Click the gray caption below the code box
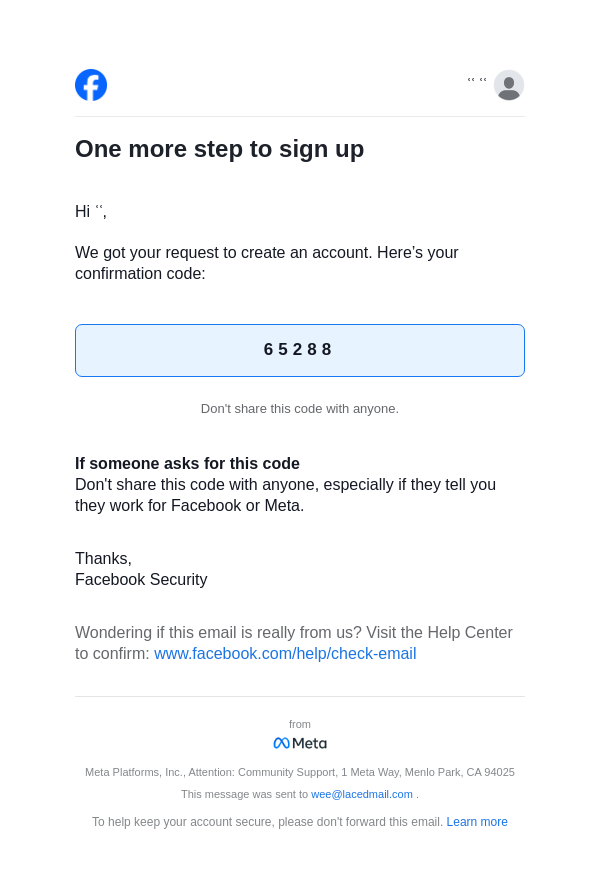Viewport: 600px width, 871px height. [299, 408]
